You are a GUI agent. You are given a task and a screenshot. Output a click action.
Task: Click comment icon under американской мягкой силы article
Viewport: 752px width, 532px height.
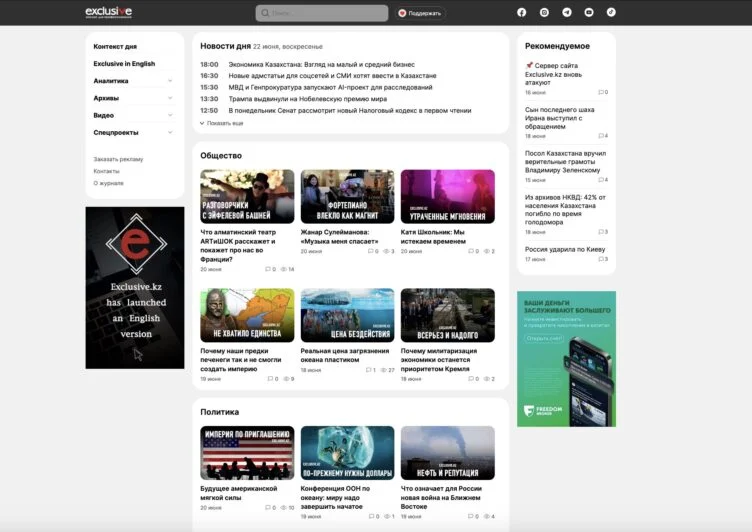pyautogui.click(x=268, y=508)
